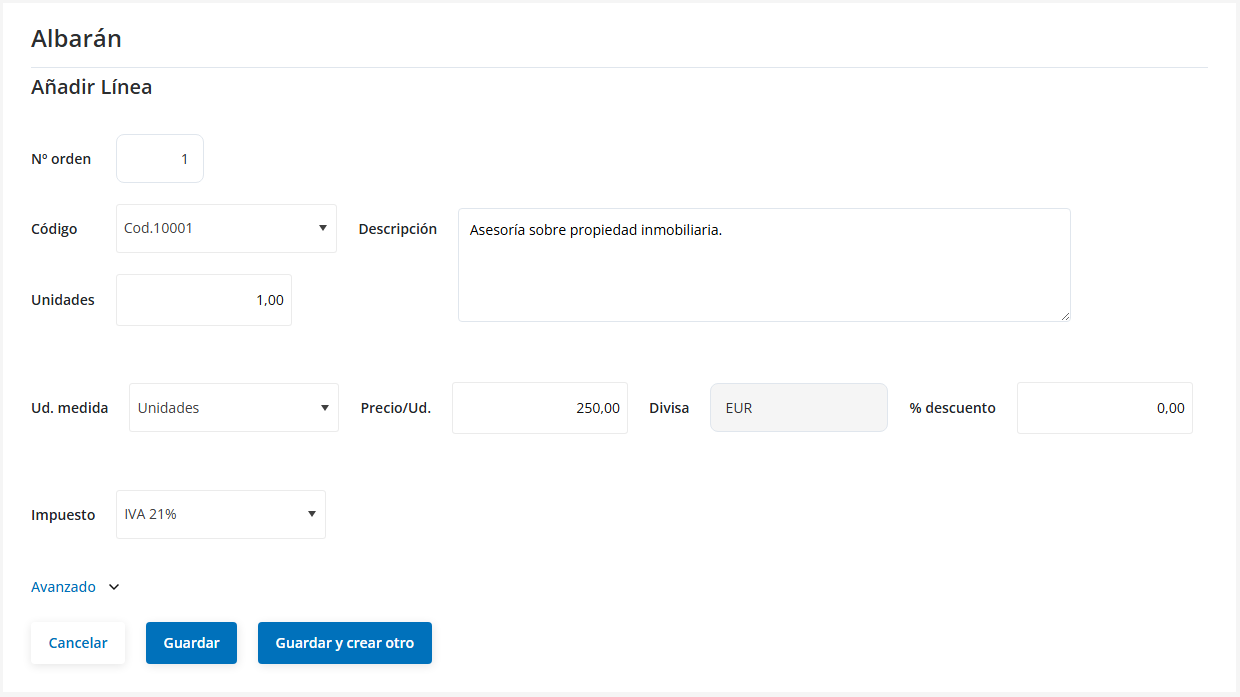Viewport: 1240px width, 697px height.
Task: Open the Impuesto dropdown set to IVA 21%
Action: point(221,515)
